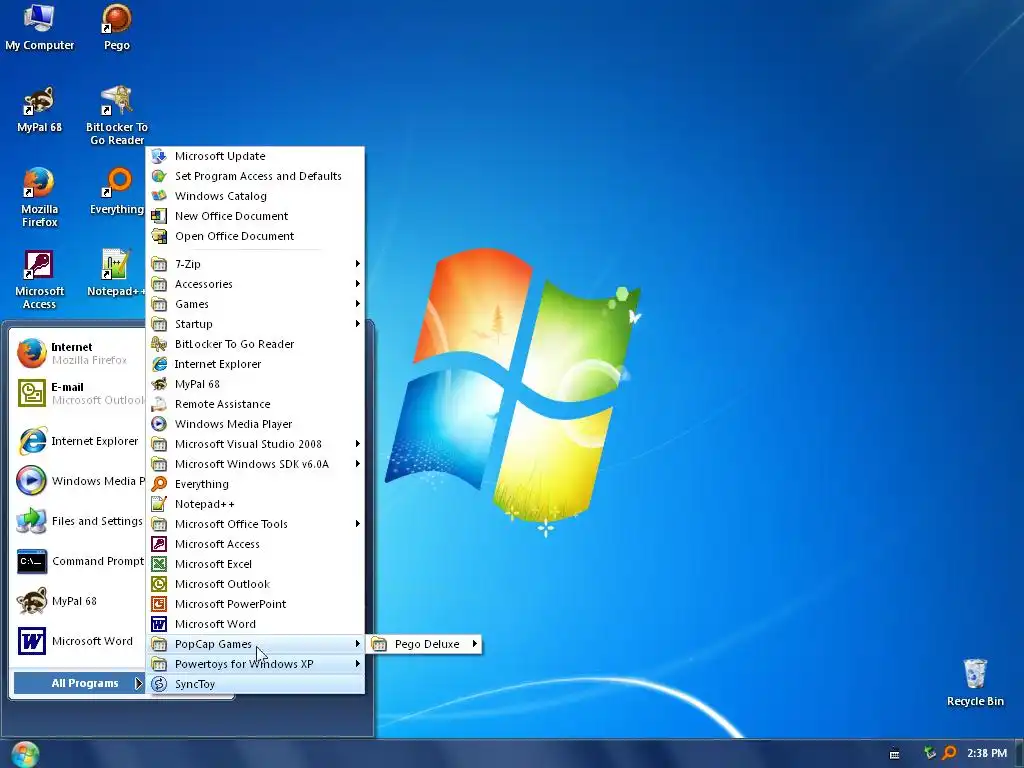Image resolution: width=1024 pixels, height=768 pixels.
Task: Choose New Office Document
Action: click(x=255, y=216)
